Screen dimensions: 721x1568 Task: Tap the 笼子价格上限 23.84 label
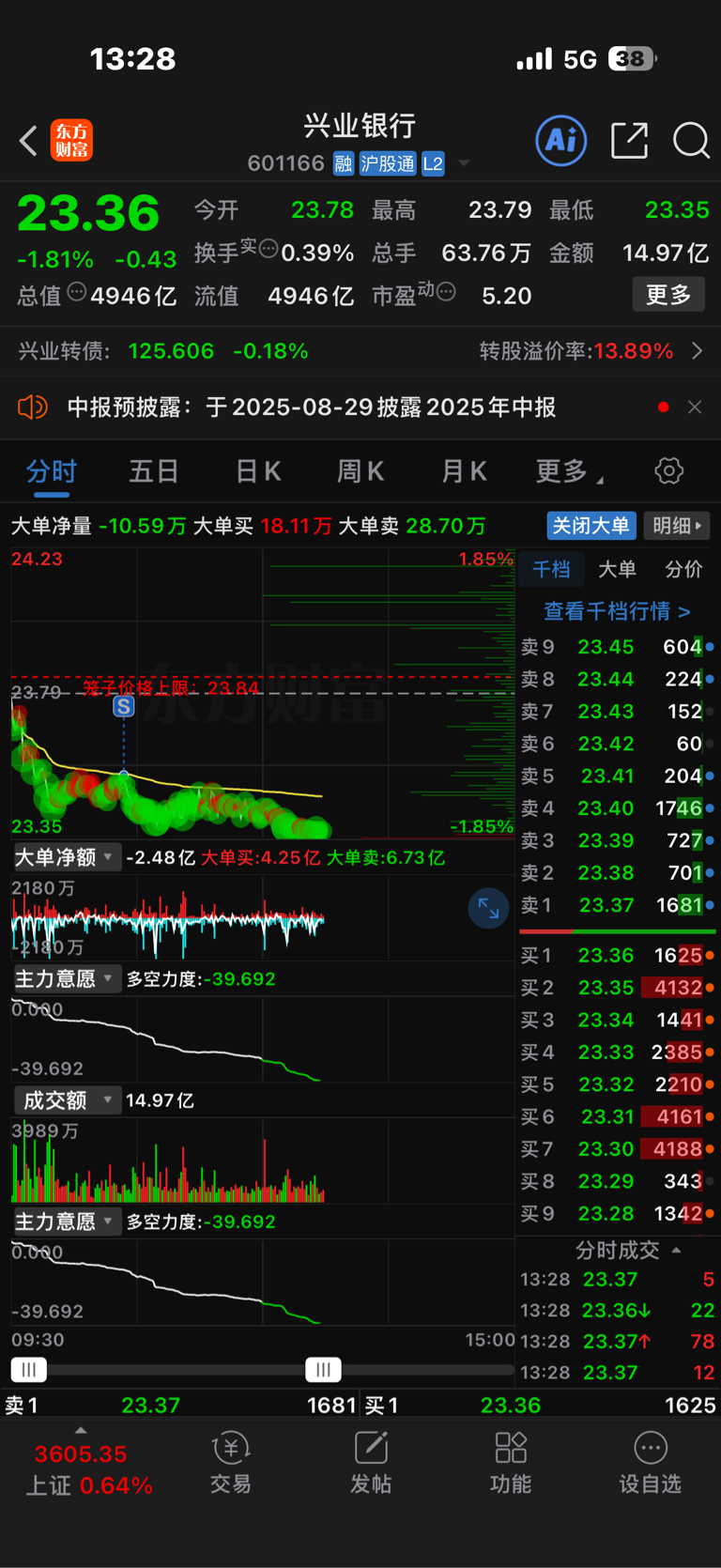(170, 687)
